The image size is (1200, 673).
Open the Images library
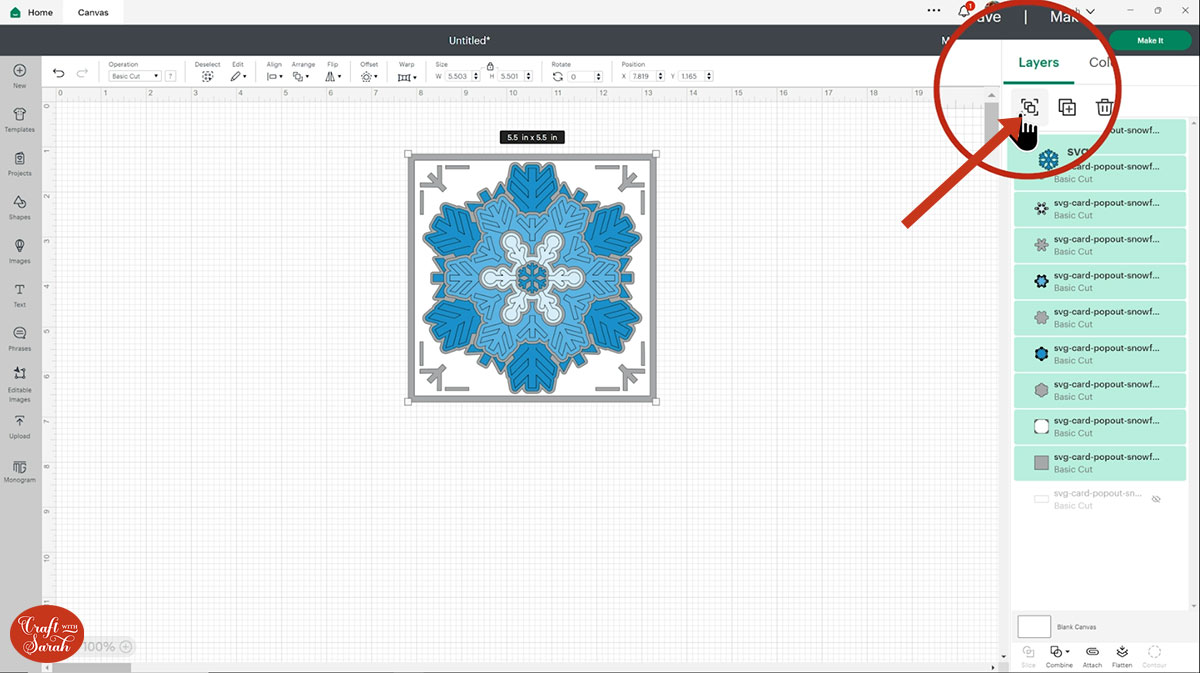pyautogui.click(x=19, y=251)
